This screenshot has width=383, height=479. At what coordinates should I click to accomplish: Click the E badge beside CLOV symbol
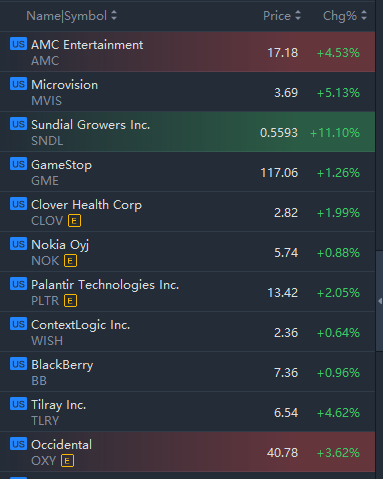click(74, 221)
